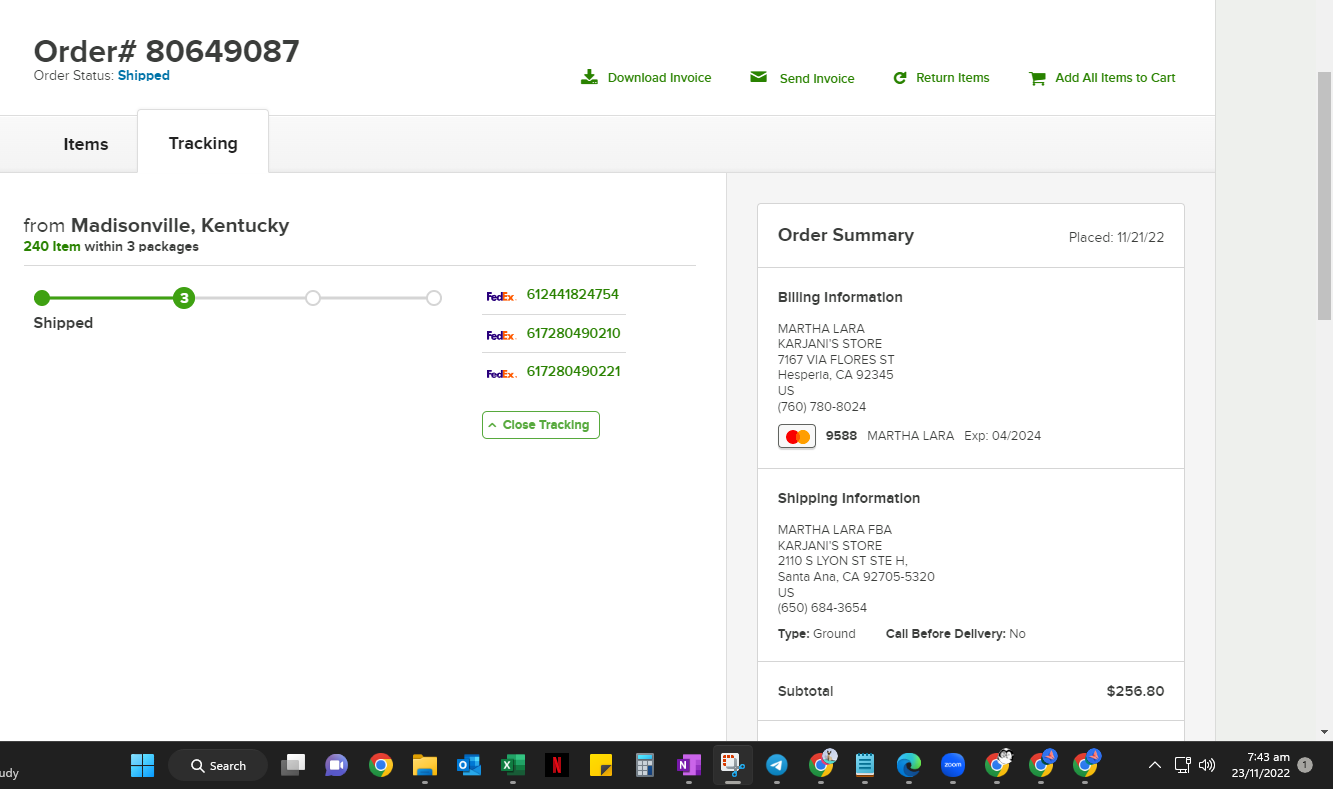Open Outlook from the taskbar

point(469,766)
